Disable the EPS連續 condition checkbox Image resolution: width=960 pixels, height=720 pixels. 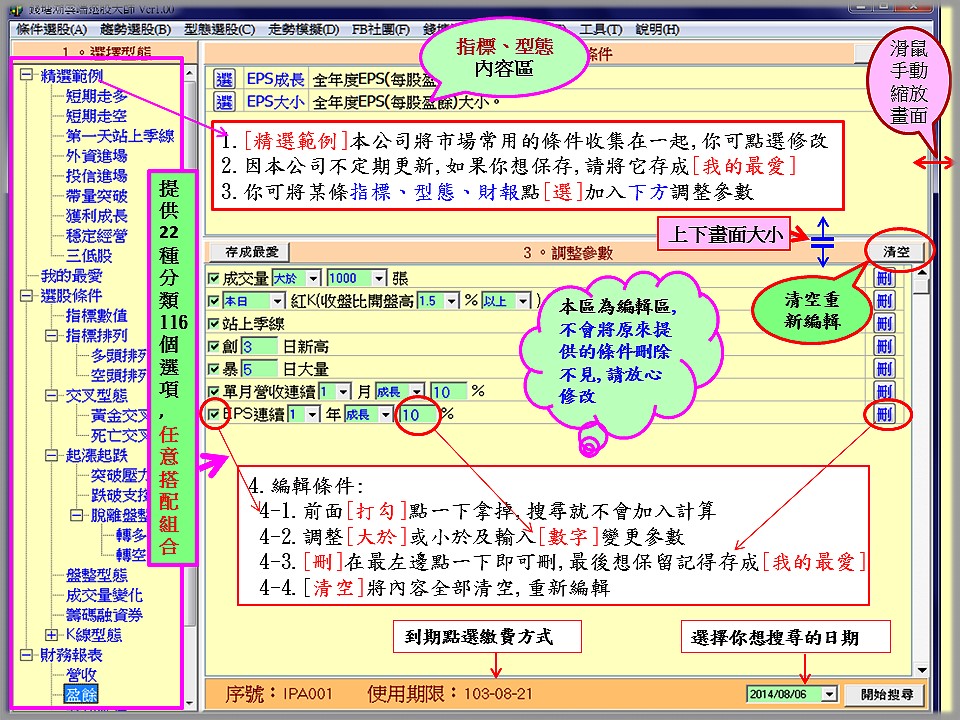click(213, 414)
